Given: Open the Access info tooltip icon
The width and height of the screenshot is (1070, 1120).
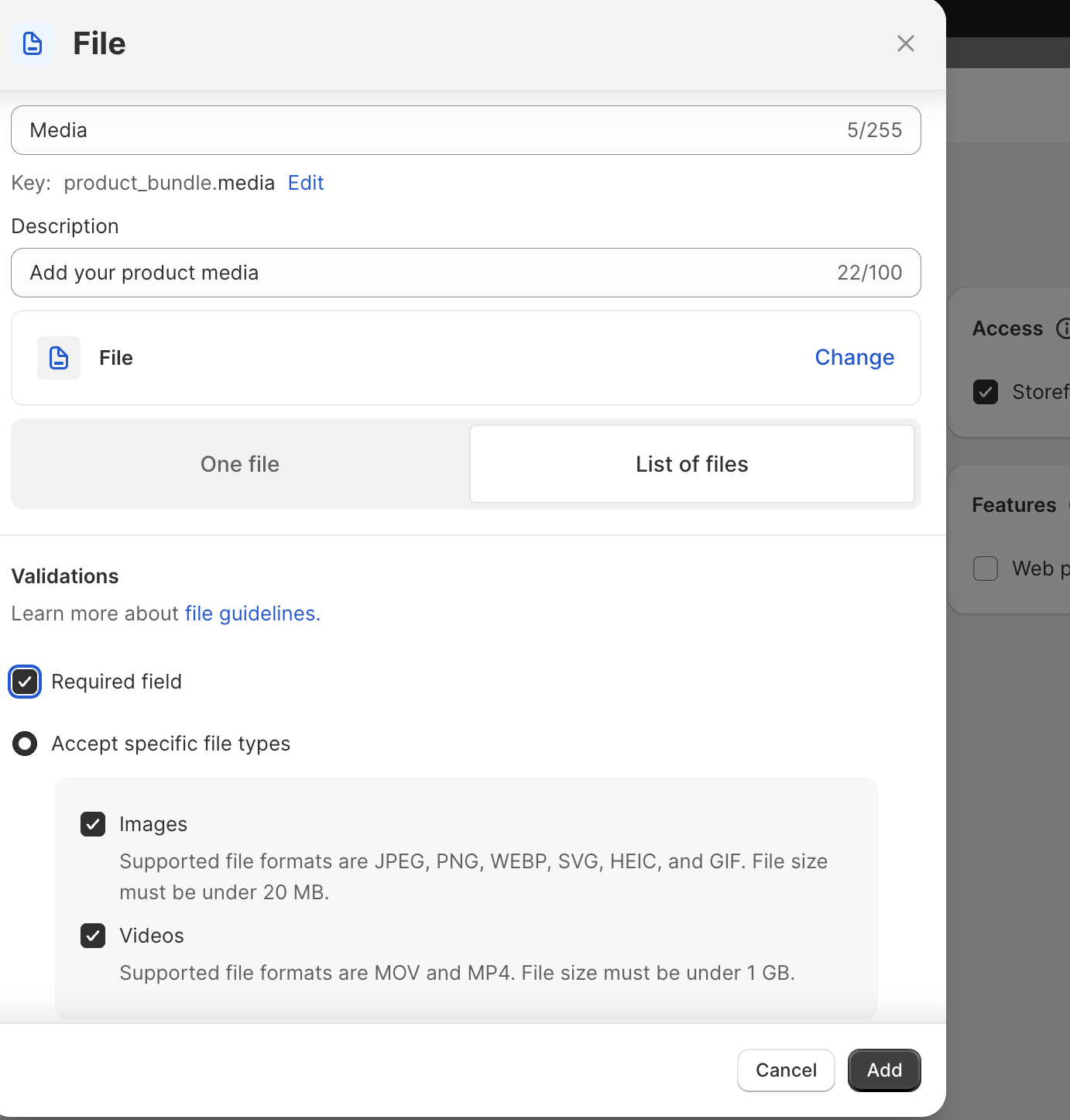Looking at the screenshot, I should (1066, 328).
